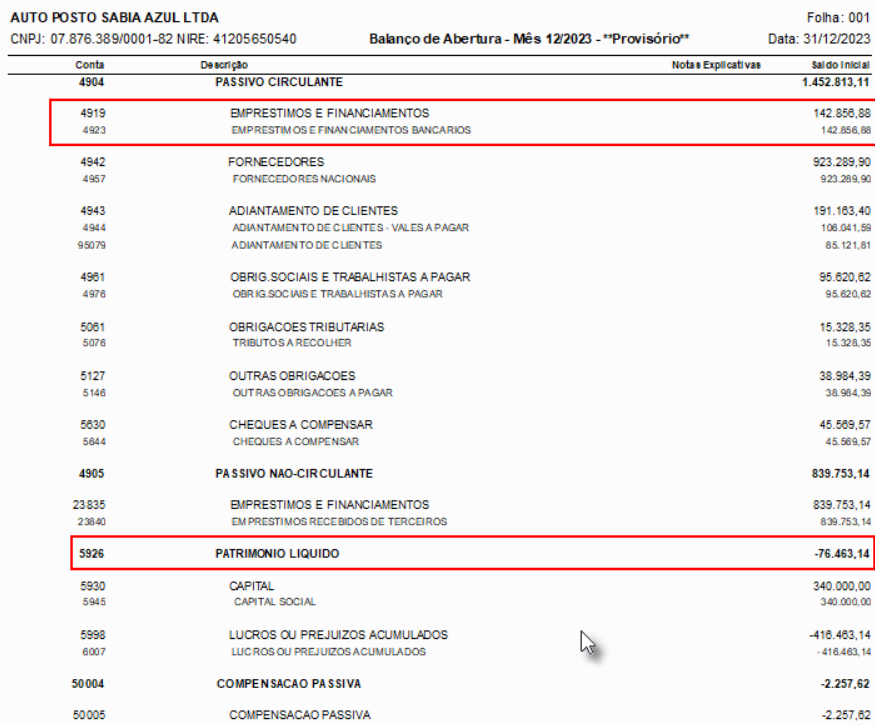The height and width of the screenshot is (725, 875).
Task: Select TRIBUTOS A RECOLHER description
Action: (x=292, y=343)
